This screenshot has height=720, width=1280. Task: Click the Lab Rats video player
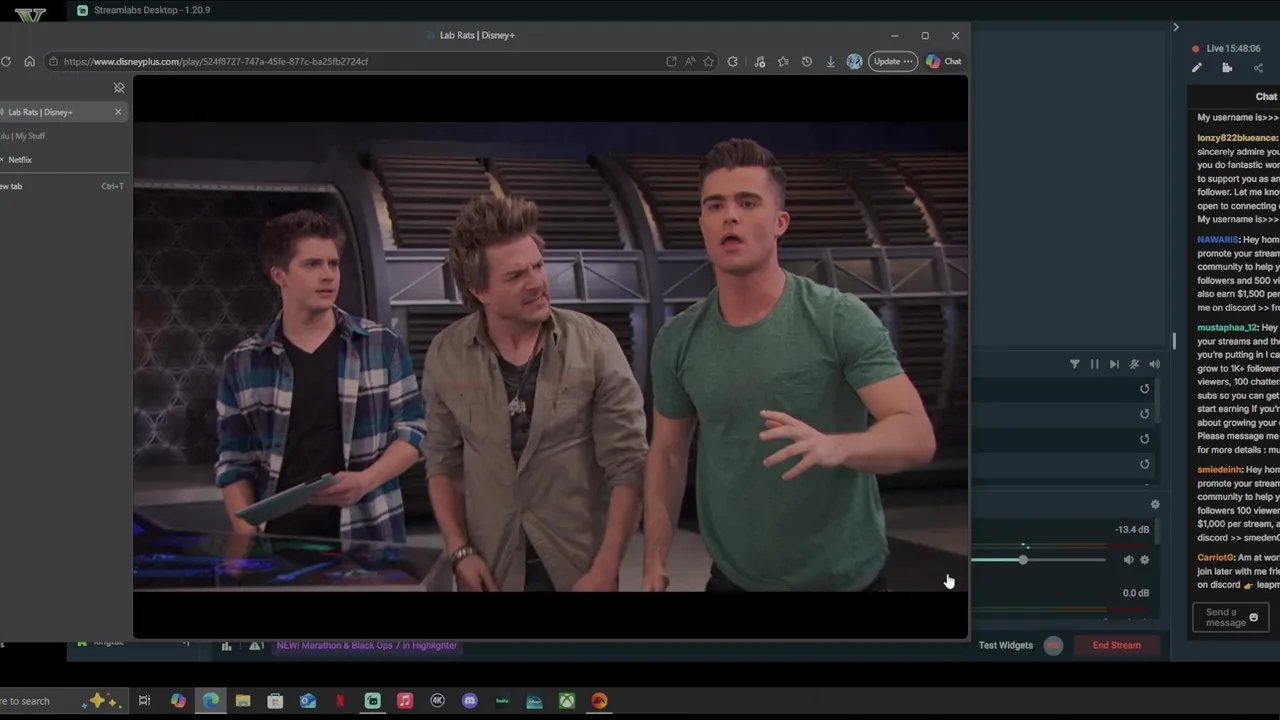[x=550, y=356]
